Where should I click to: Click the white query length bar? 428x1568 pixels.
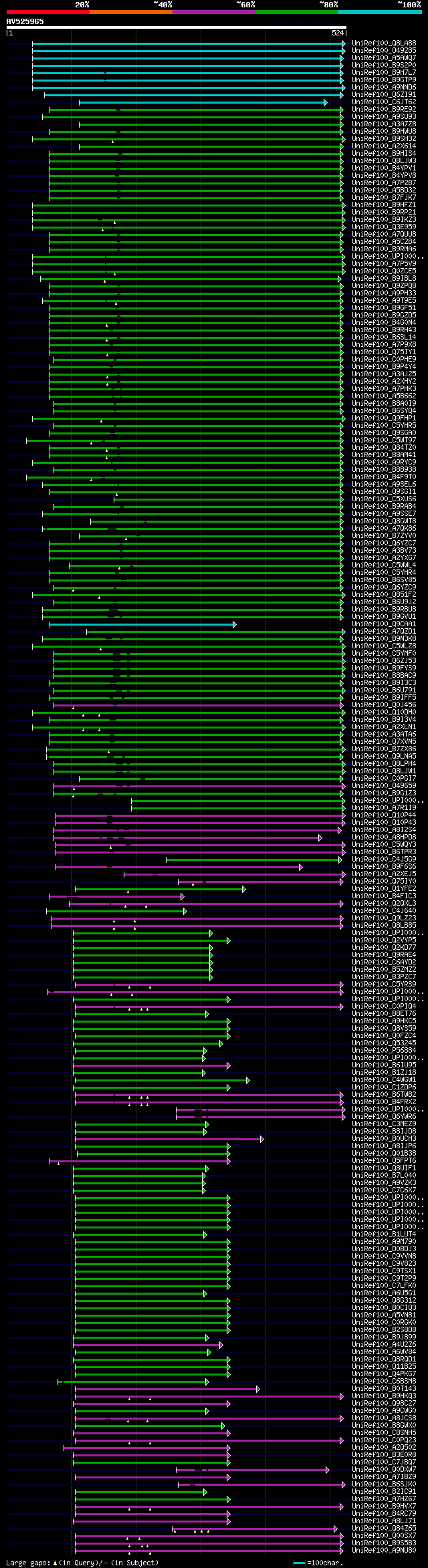pos(177,27)
